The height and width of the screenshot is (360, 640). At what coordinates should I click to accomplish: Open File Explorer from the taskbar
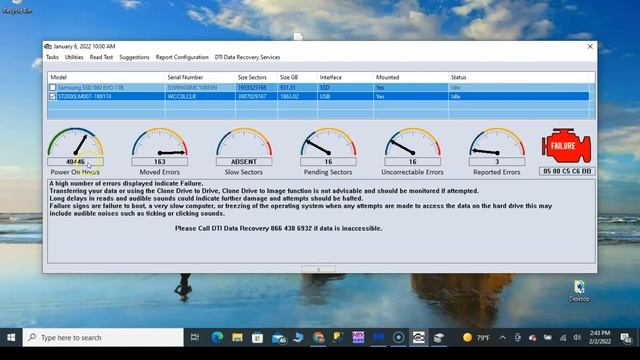(237, 338)
